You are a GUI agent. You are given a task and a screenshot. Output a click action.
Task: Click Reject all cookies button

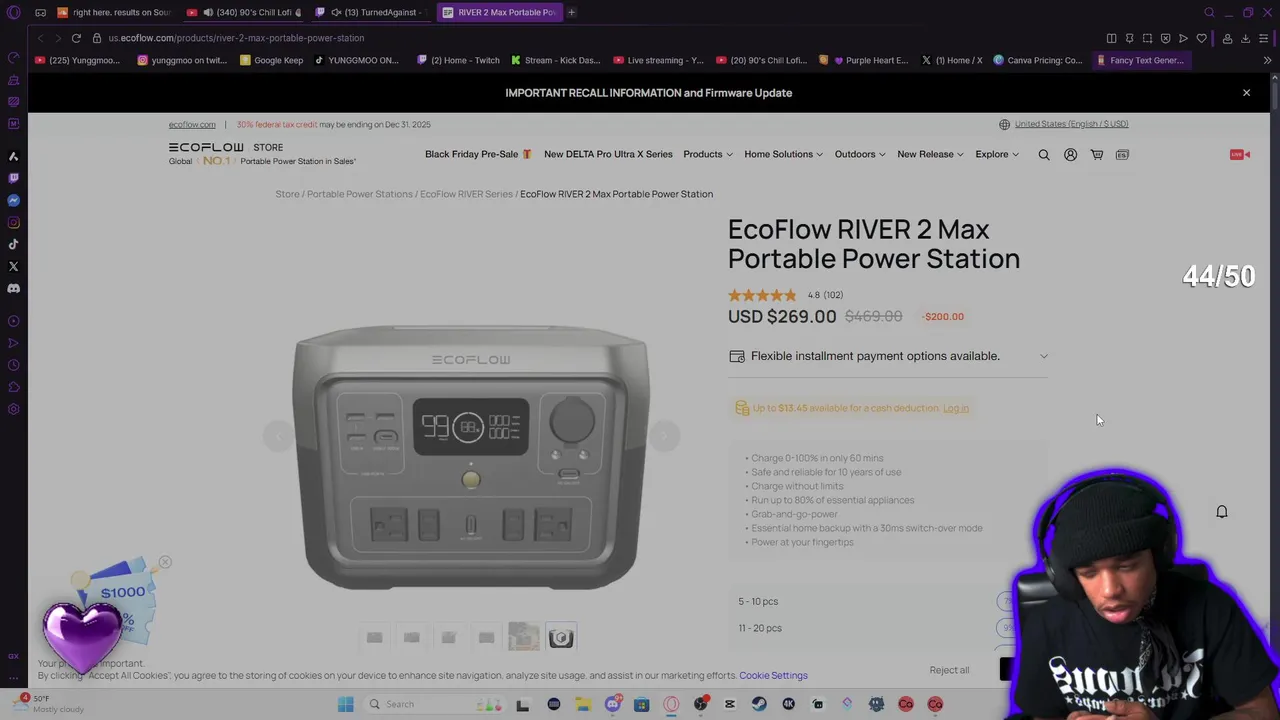pyautogui.click(x=949, y=670)
